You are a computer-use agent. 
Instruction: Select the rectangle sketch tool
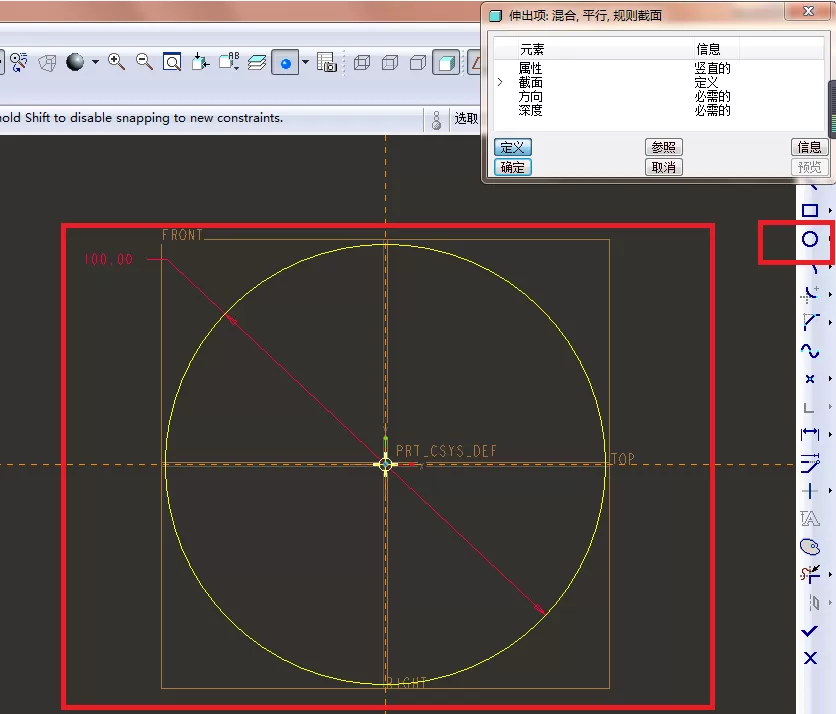point(810,211)
